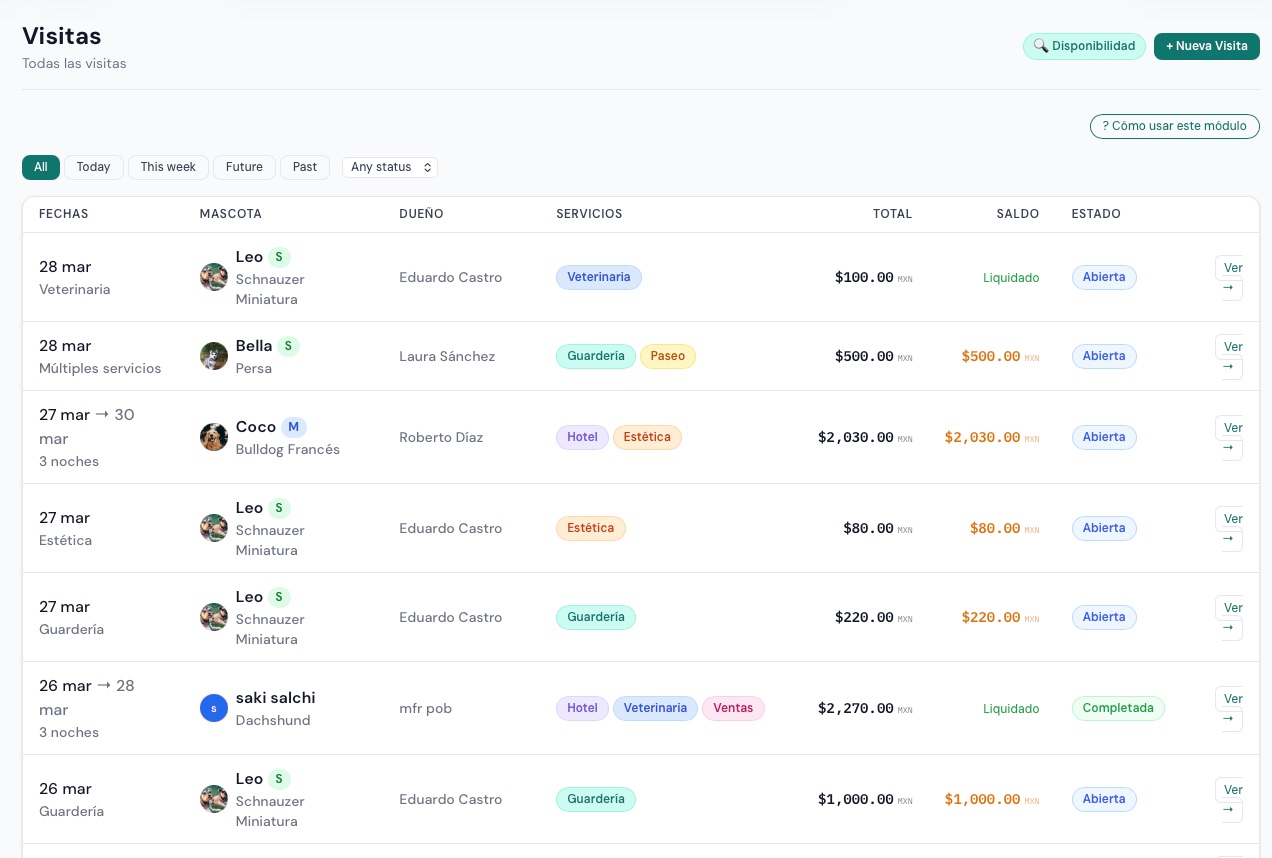The width and height of the screenshot is (1272, 858).
Task: Click the arrow icon on saki salchi's Ver button
Action: [1228, 718]
